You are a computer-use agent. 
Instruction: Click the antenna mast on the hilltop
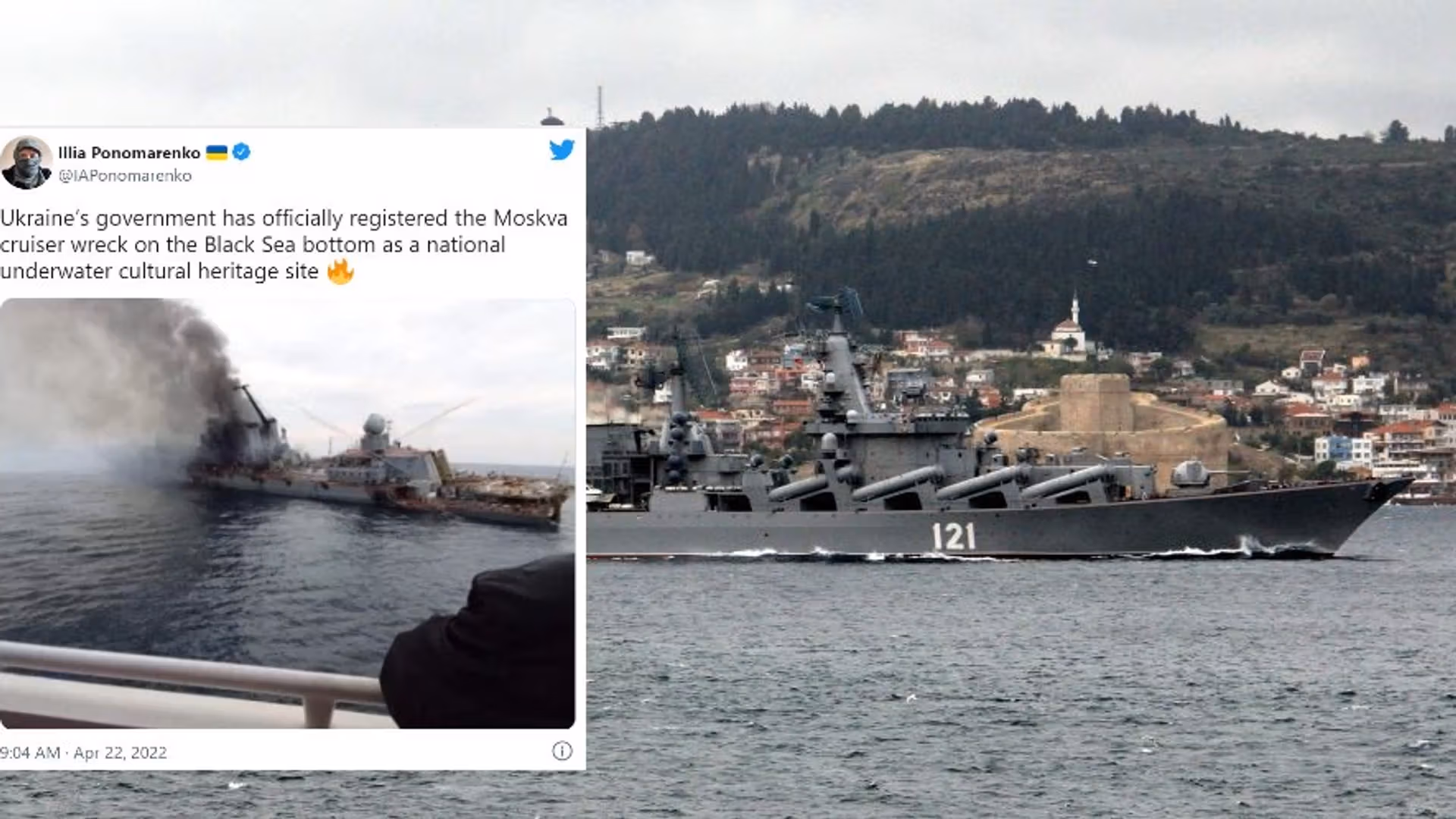pos(599,107)
